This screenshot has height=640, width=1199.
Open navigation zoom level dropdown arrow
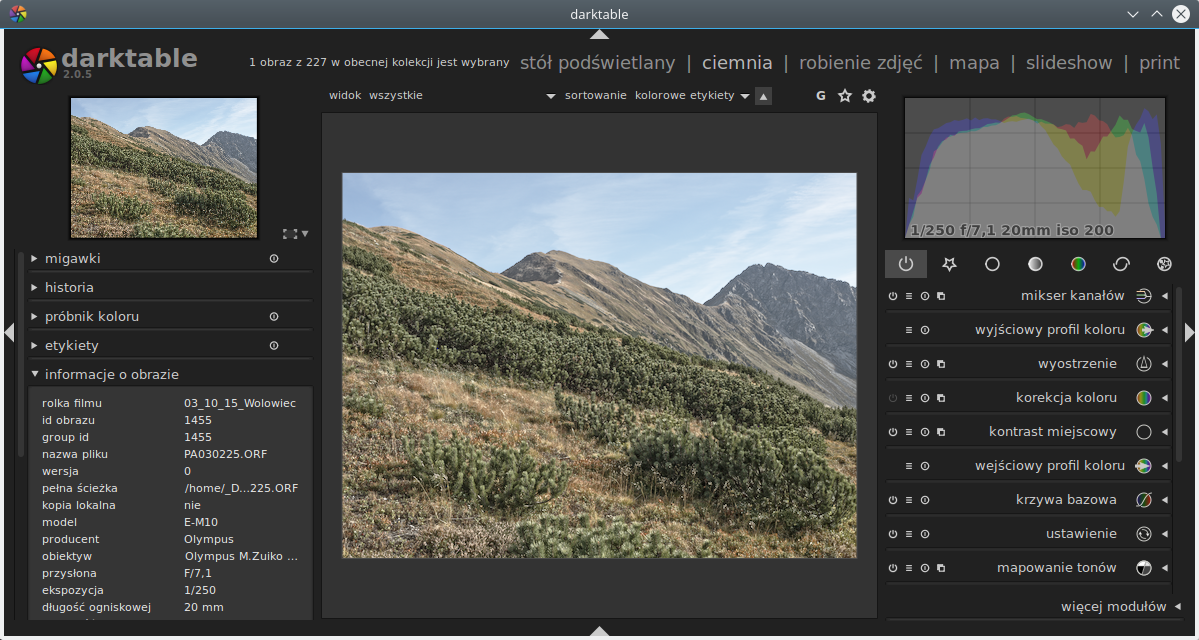[x=305, y=234]
